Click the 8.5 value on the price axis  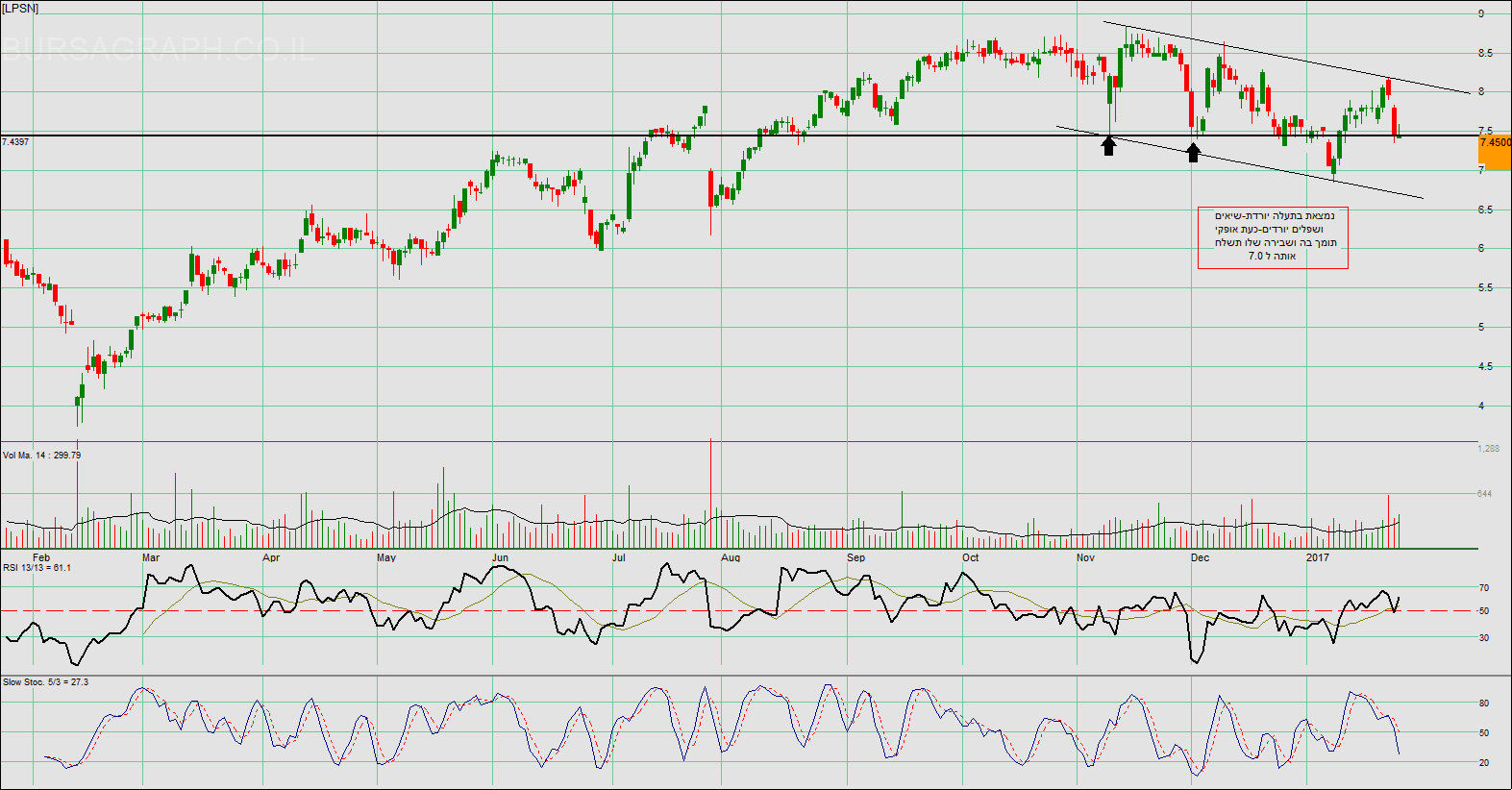click(x=1486, y=53)
